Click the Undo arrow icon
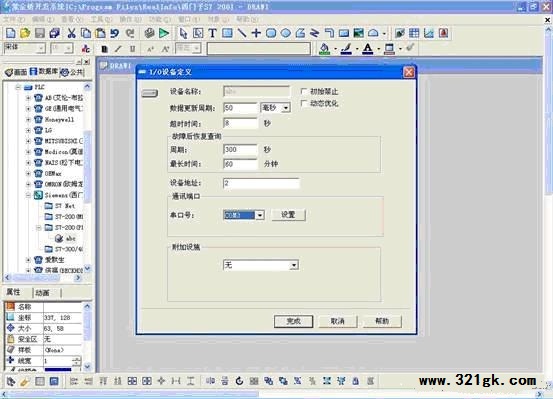This screenshot has width=553, height=399. click(115, 33)
